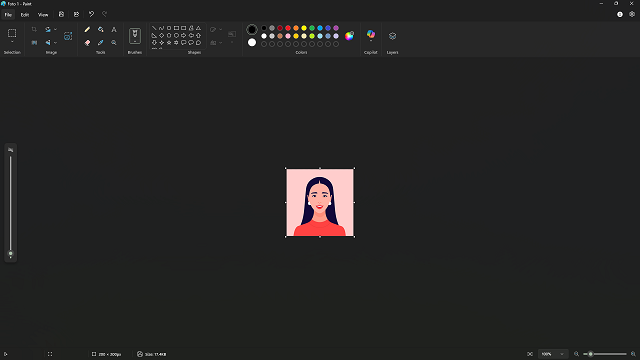Select the Fill bucket tool

pyautogui.click(x=100, y=29)
